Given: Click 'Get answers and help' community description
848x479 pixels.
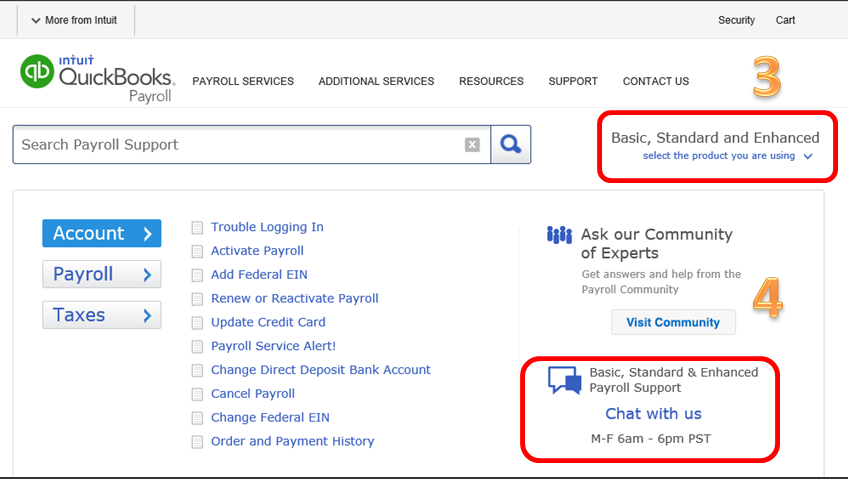Looking at the screenshot, I should (x=661, y=282).
